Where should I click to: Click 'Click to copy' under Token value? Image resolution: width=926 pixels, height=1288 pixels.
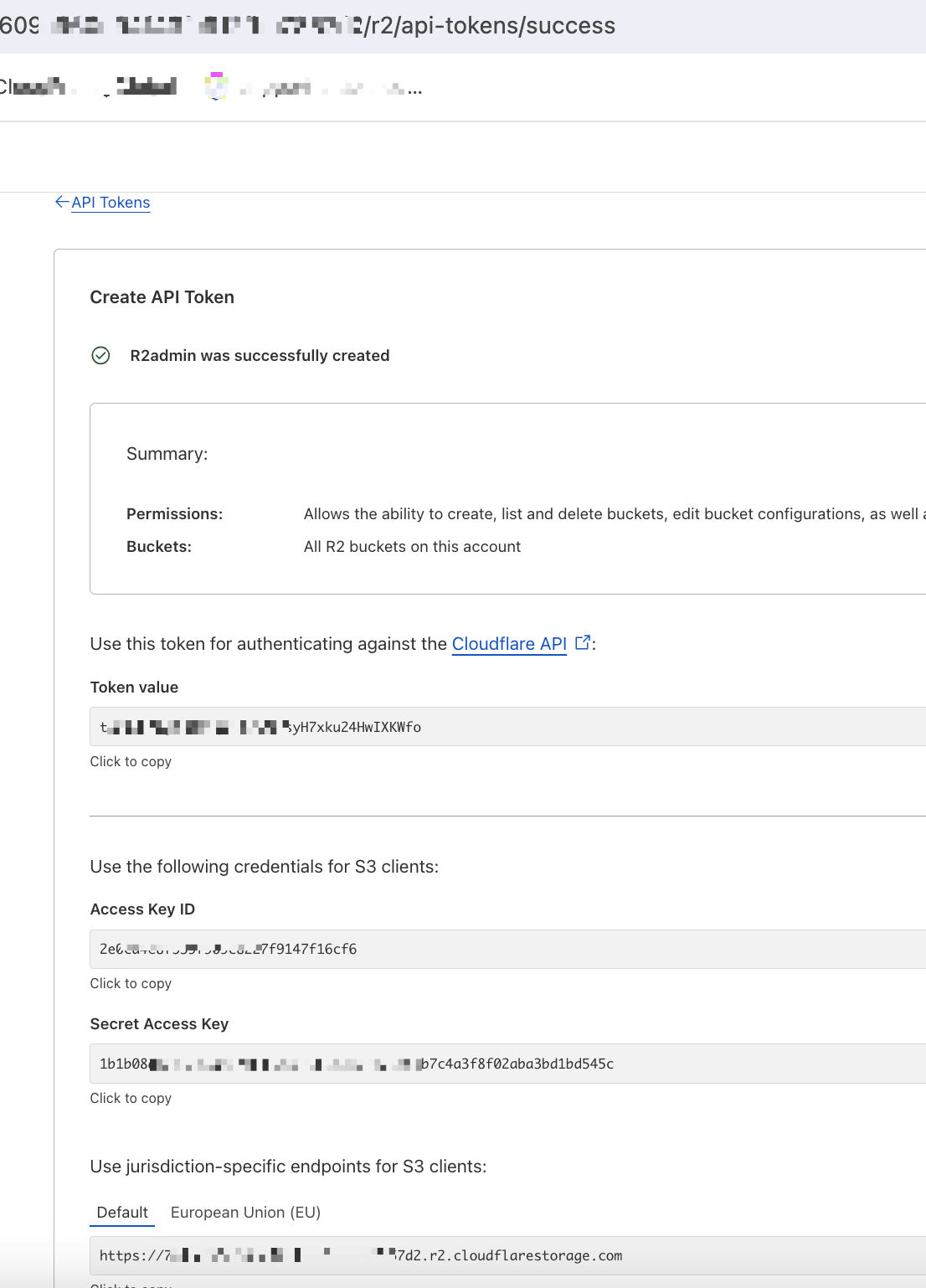coord(131,761)
